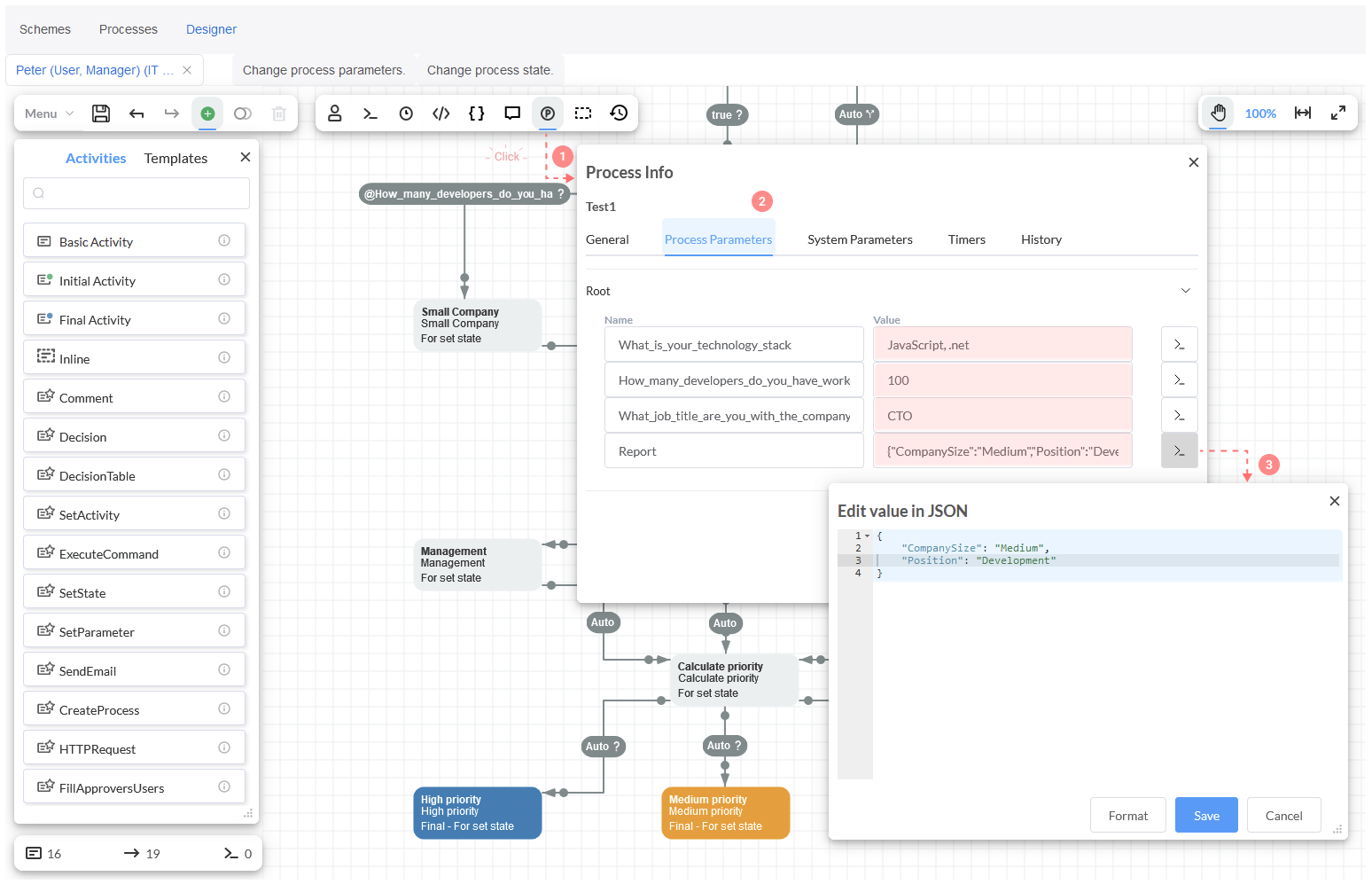Select the hand pan tool
This screenshot has height=892, width=1372.
point(1219,113)
